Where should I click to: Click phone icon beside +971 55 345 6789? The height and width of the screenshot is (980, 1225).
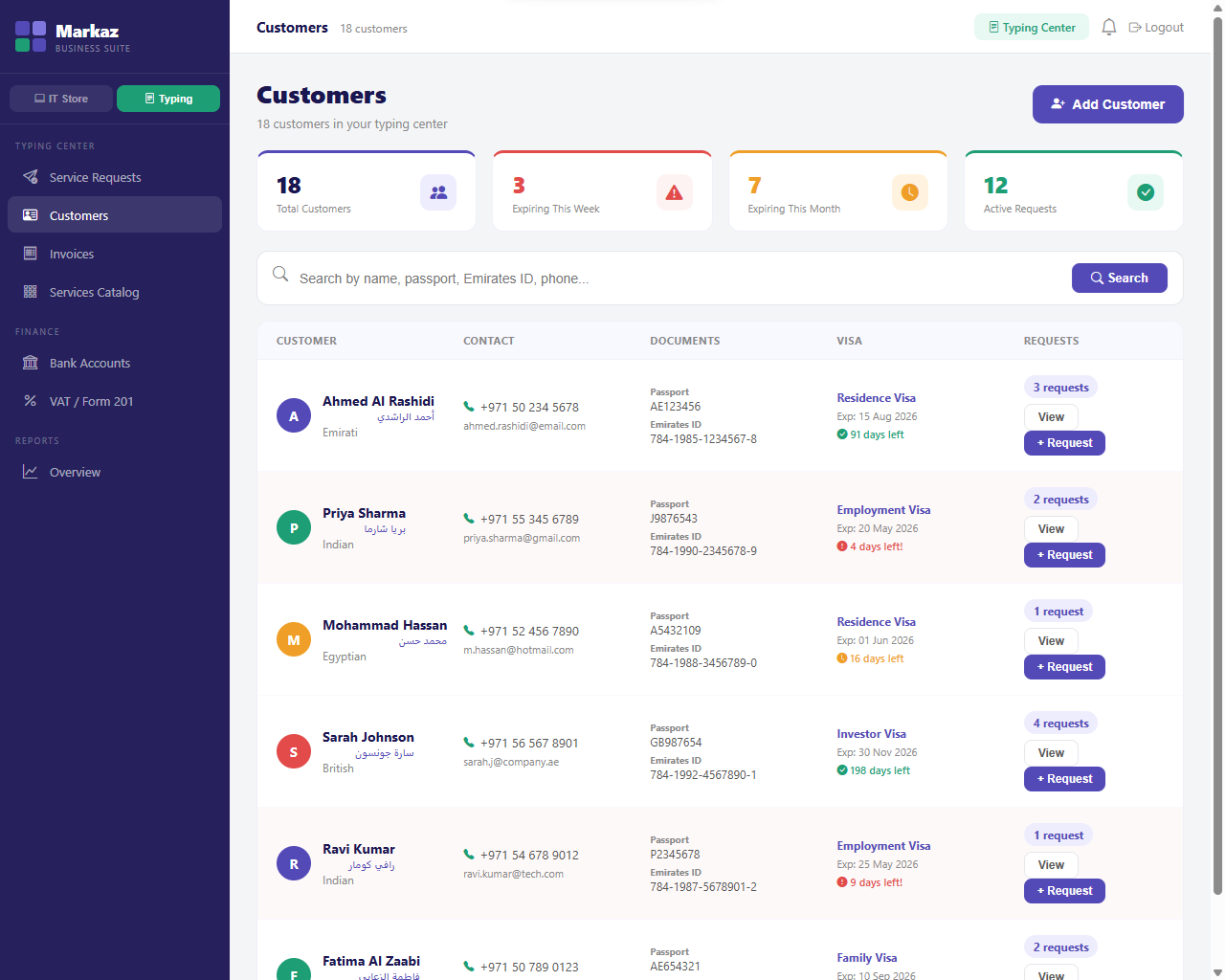coord(469,519)
